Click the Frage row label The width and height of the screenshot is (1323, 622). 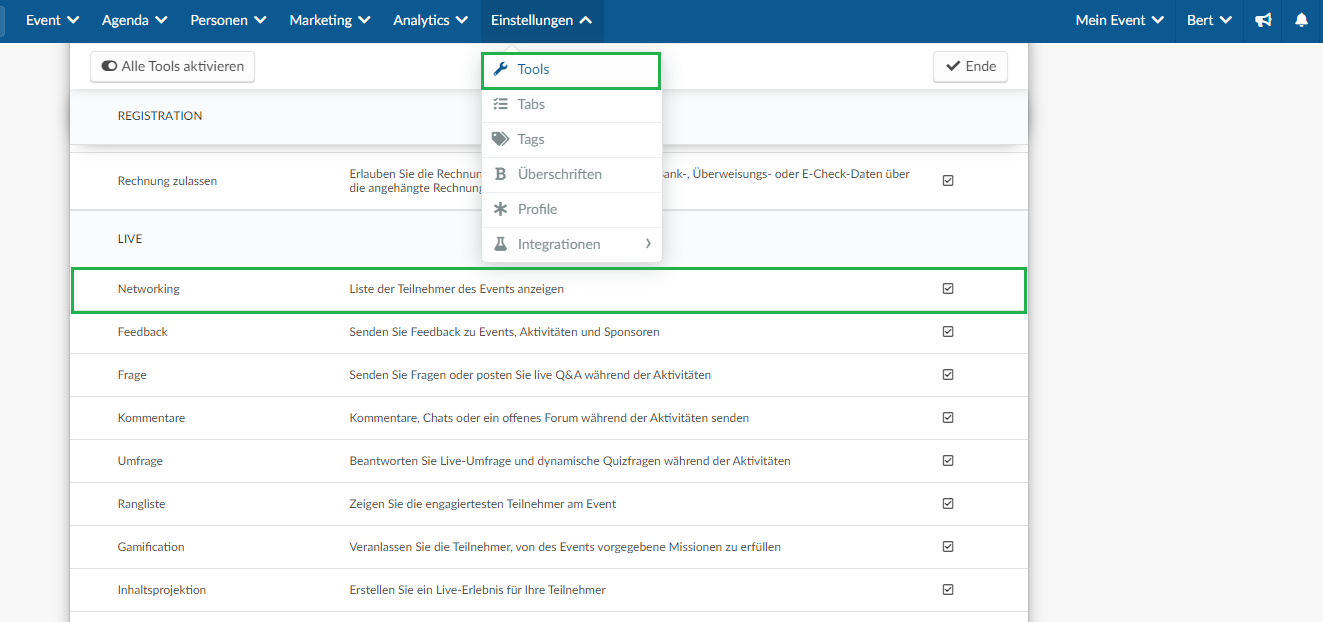click(x=132, y=375)
